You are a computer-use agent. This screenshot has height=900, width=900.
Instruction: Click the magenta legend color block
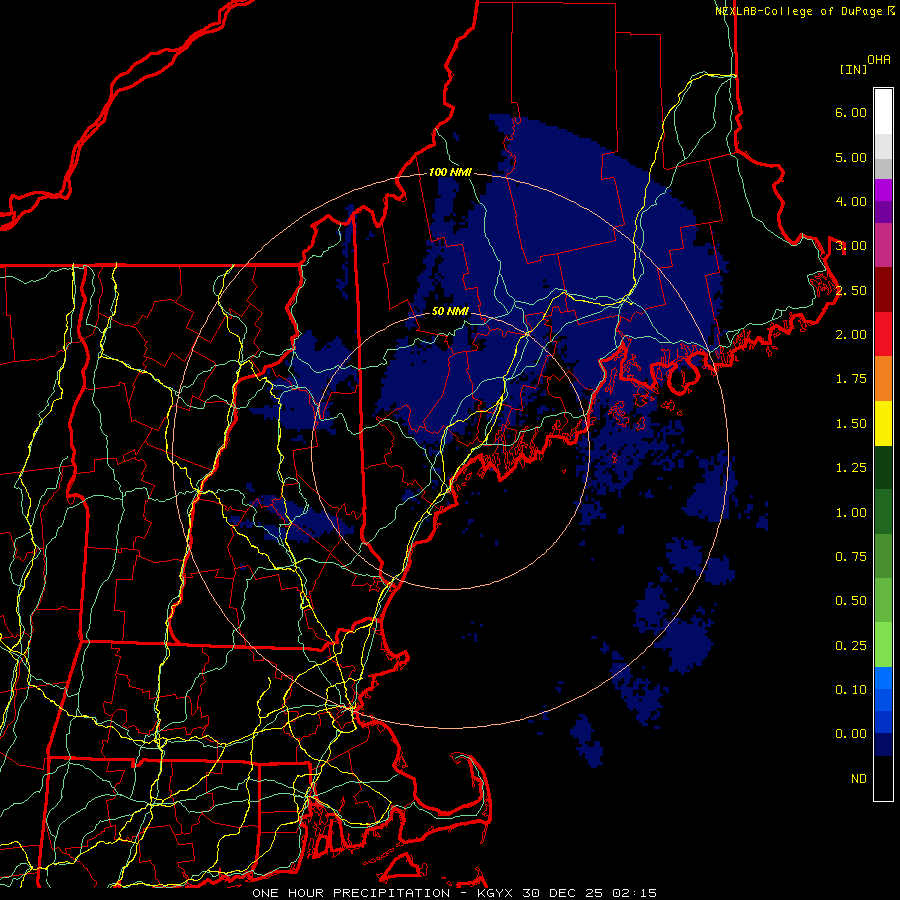click(x=883, y=190)
